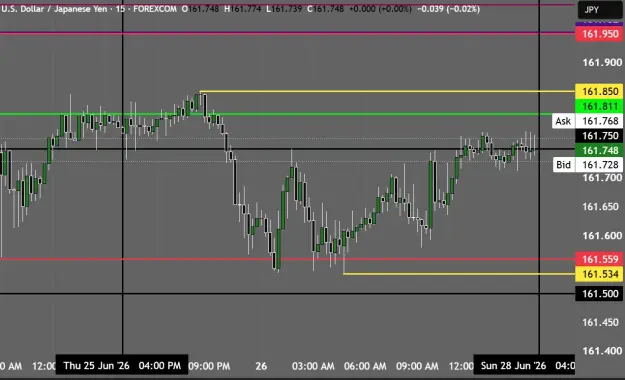Click the H161.774 high value in the legend
Screen dimensions: 625x380
coord(243,9)
